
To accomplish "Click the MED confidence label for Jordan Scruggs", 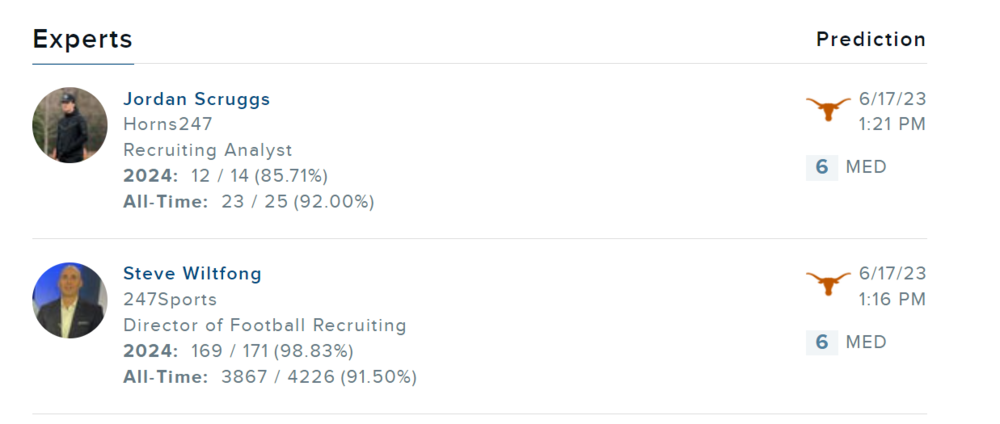I will click(866, 167).
